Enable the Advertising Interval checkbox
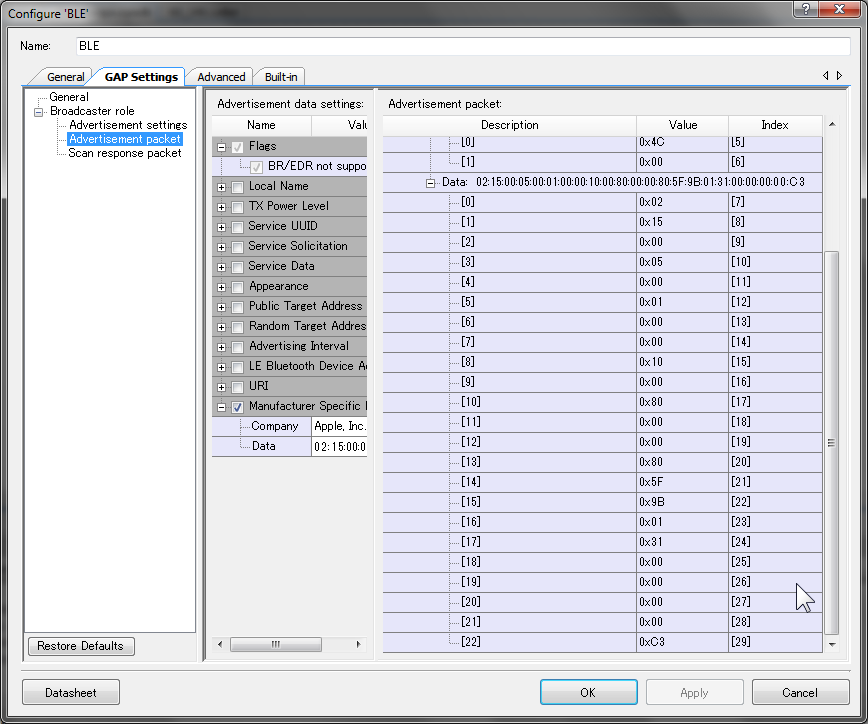 pos(238,347)
